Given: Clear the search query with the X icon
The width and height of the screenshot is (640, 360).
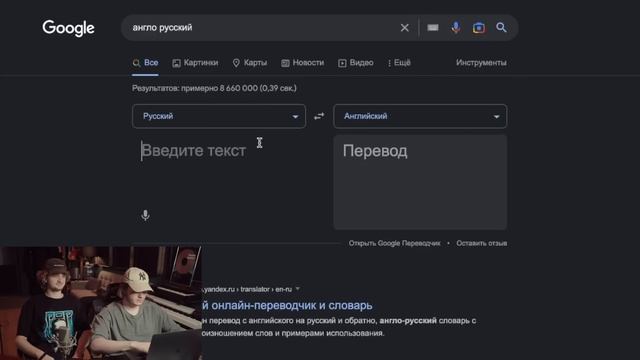Looking at the screenshot, I should pyautogui.click(x=404, y=28).
